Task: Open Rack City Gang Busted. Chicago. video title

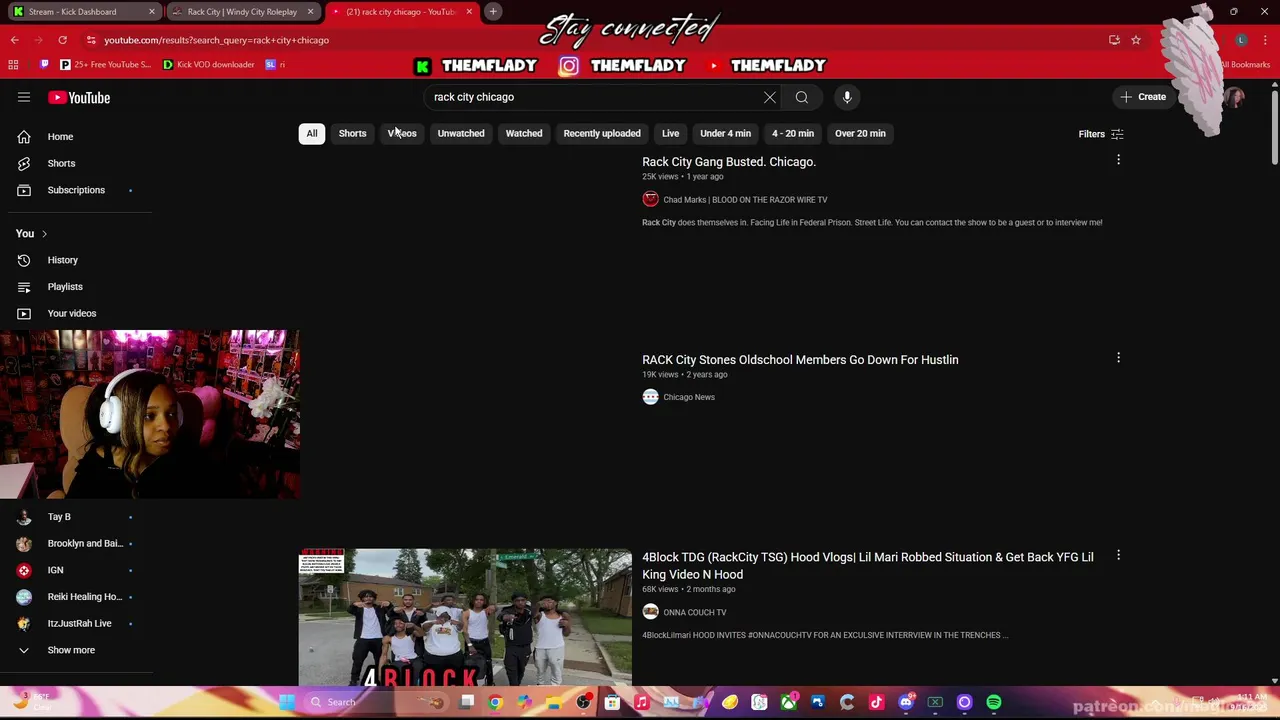Action: click(729, 162)
